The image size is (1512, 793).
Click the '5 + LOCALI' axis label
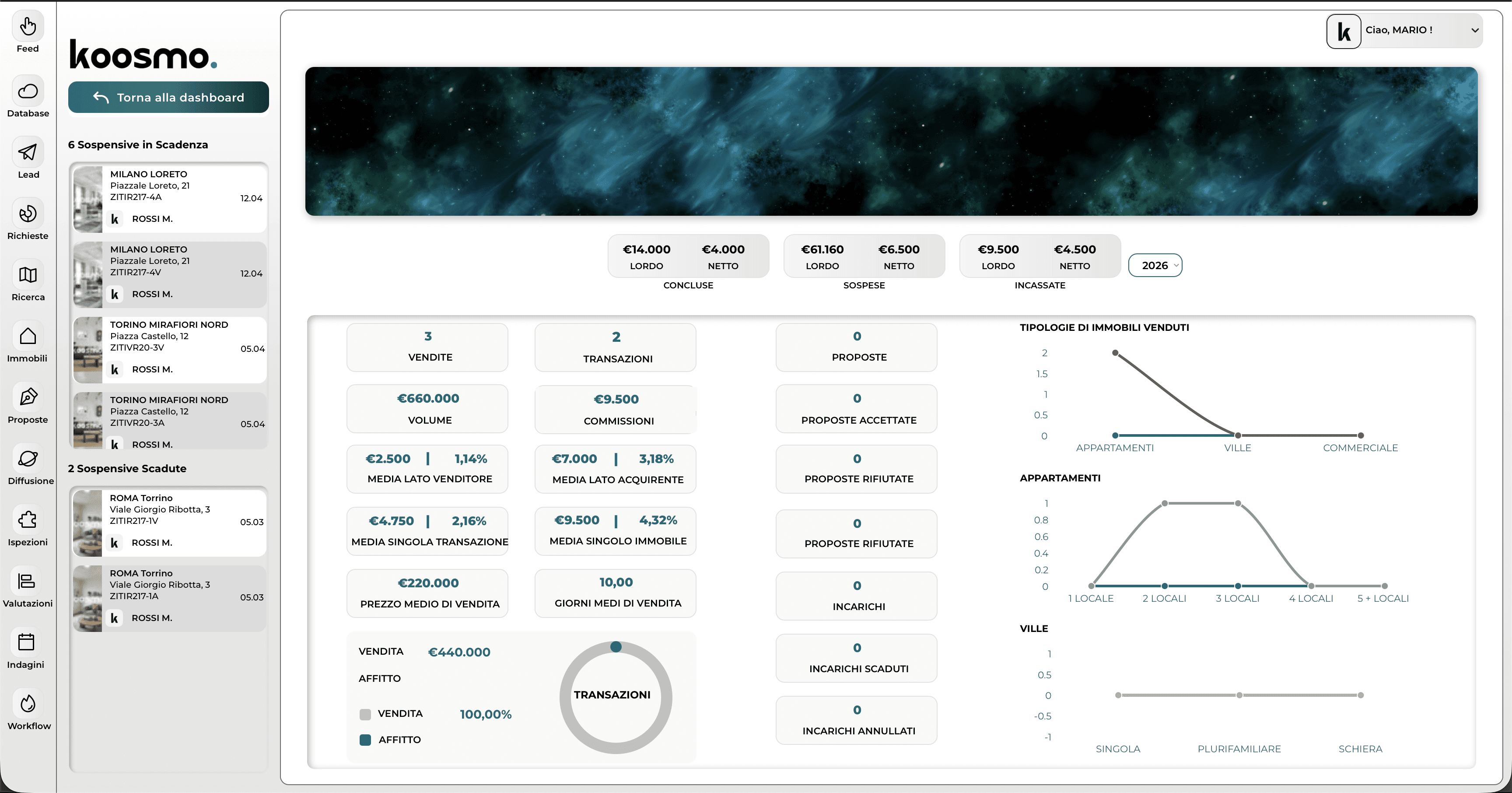1383,598
